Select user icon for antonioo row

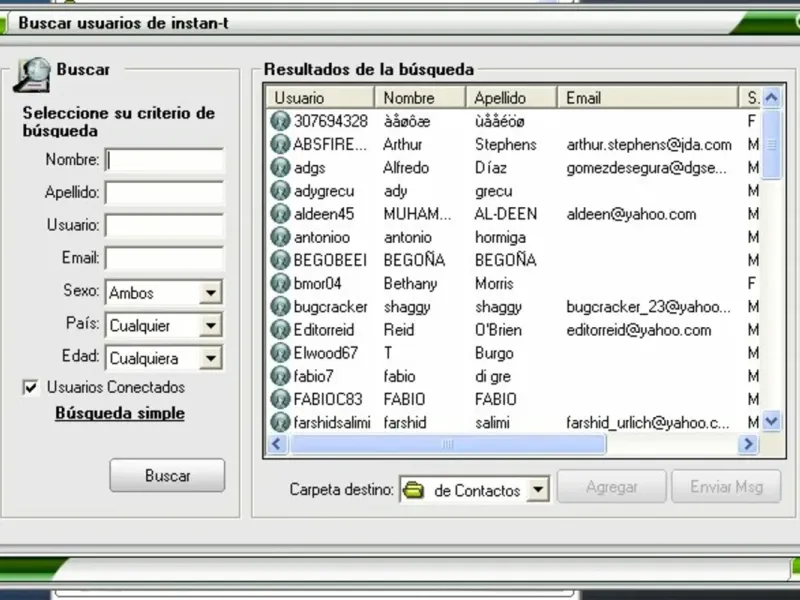[280, 237]
